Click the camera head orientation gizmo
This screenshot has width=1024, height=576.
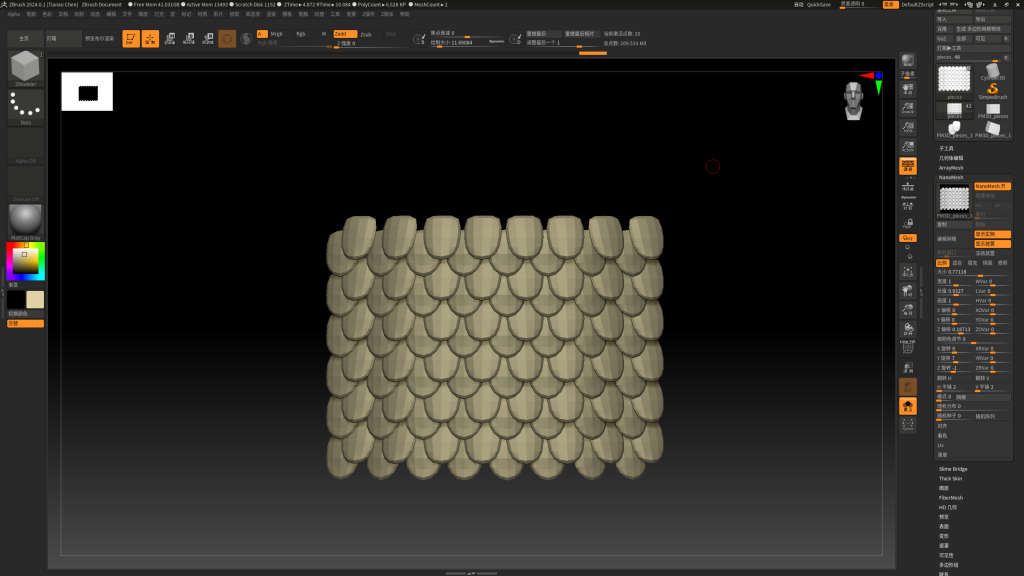852,99
